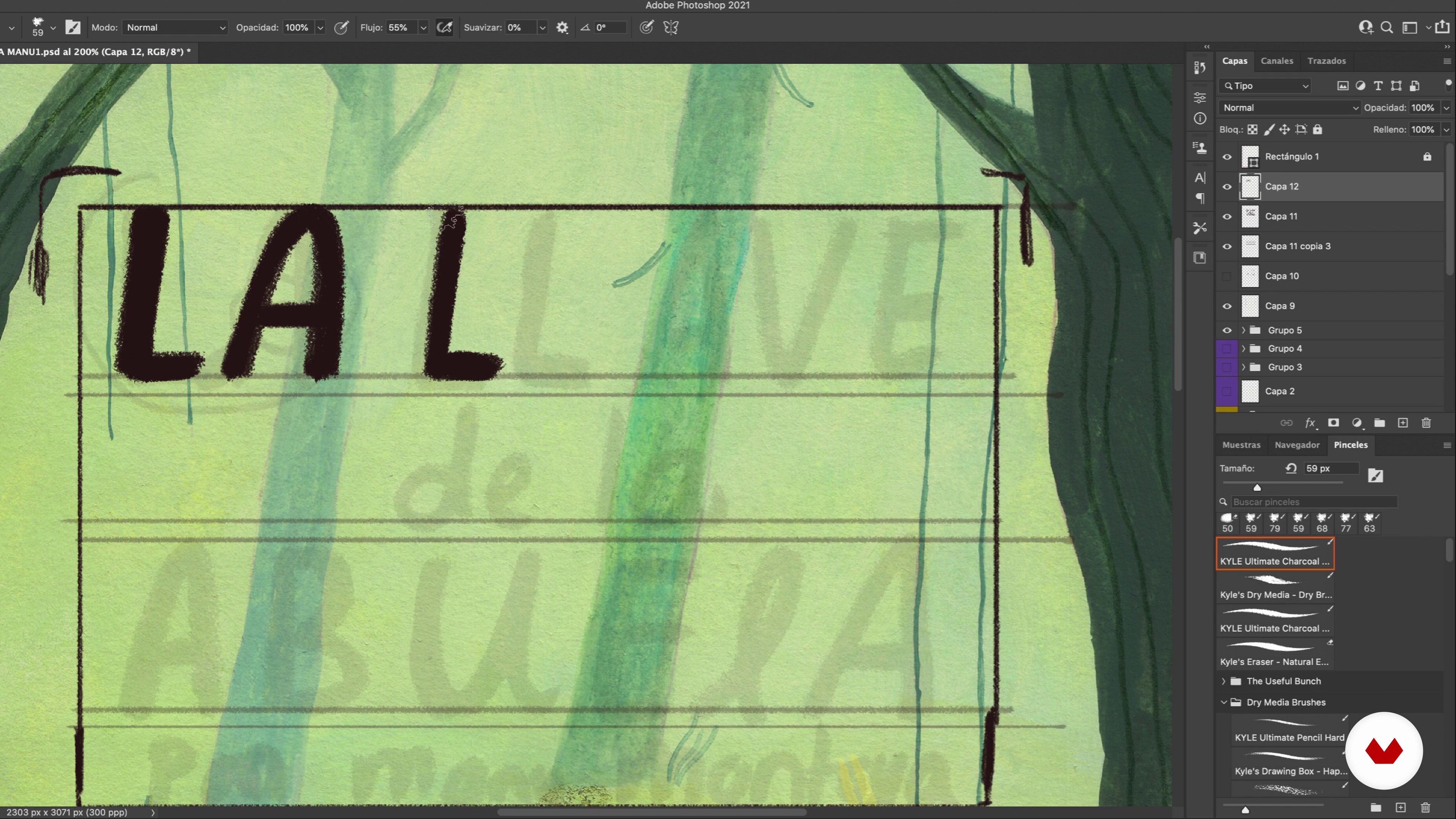This screenshot has height=819, width=1456.
Task: Open the Tipo layer filter dropdown
Action: point(1266,86)
